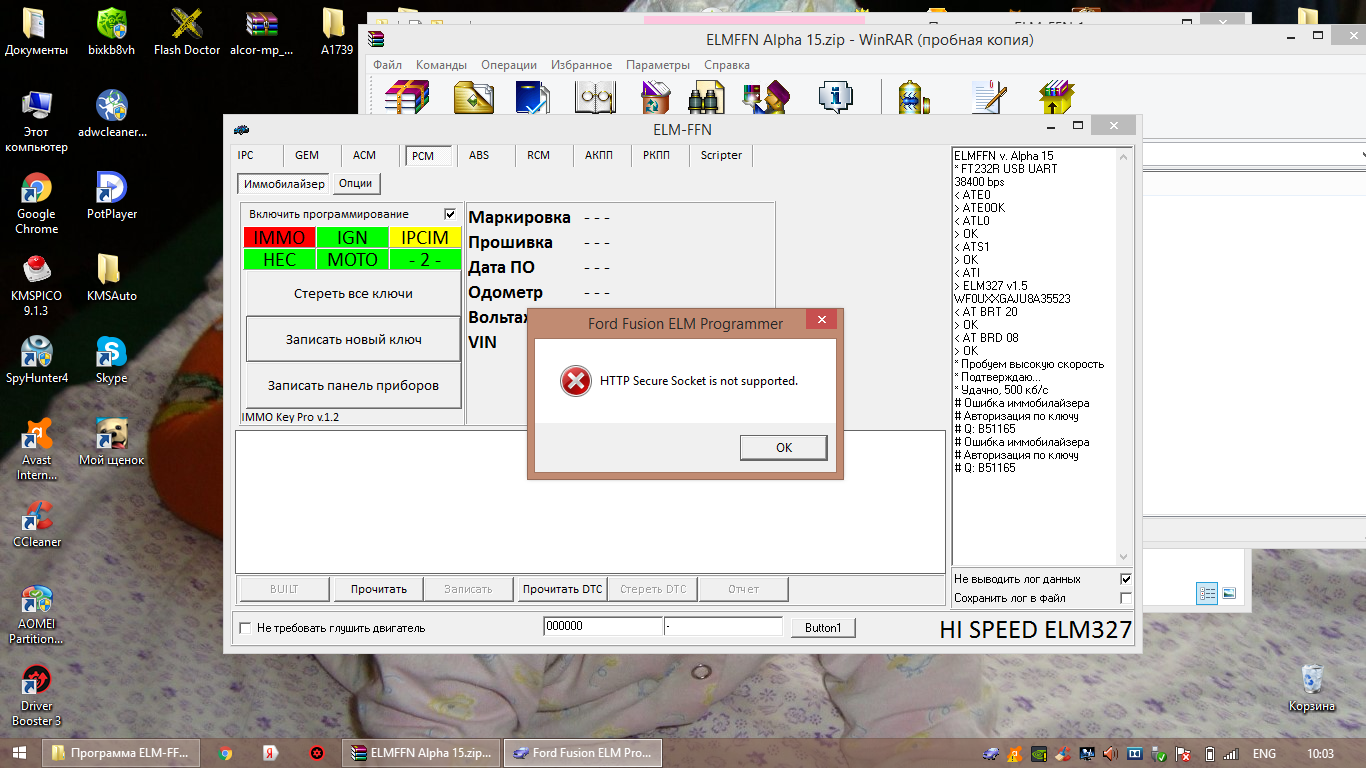Select the AOMEI Partition desktop icon
1366x768 pixels.
click(37, 614)
